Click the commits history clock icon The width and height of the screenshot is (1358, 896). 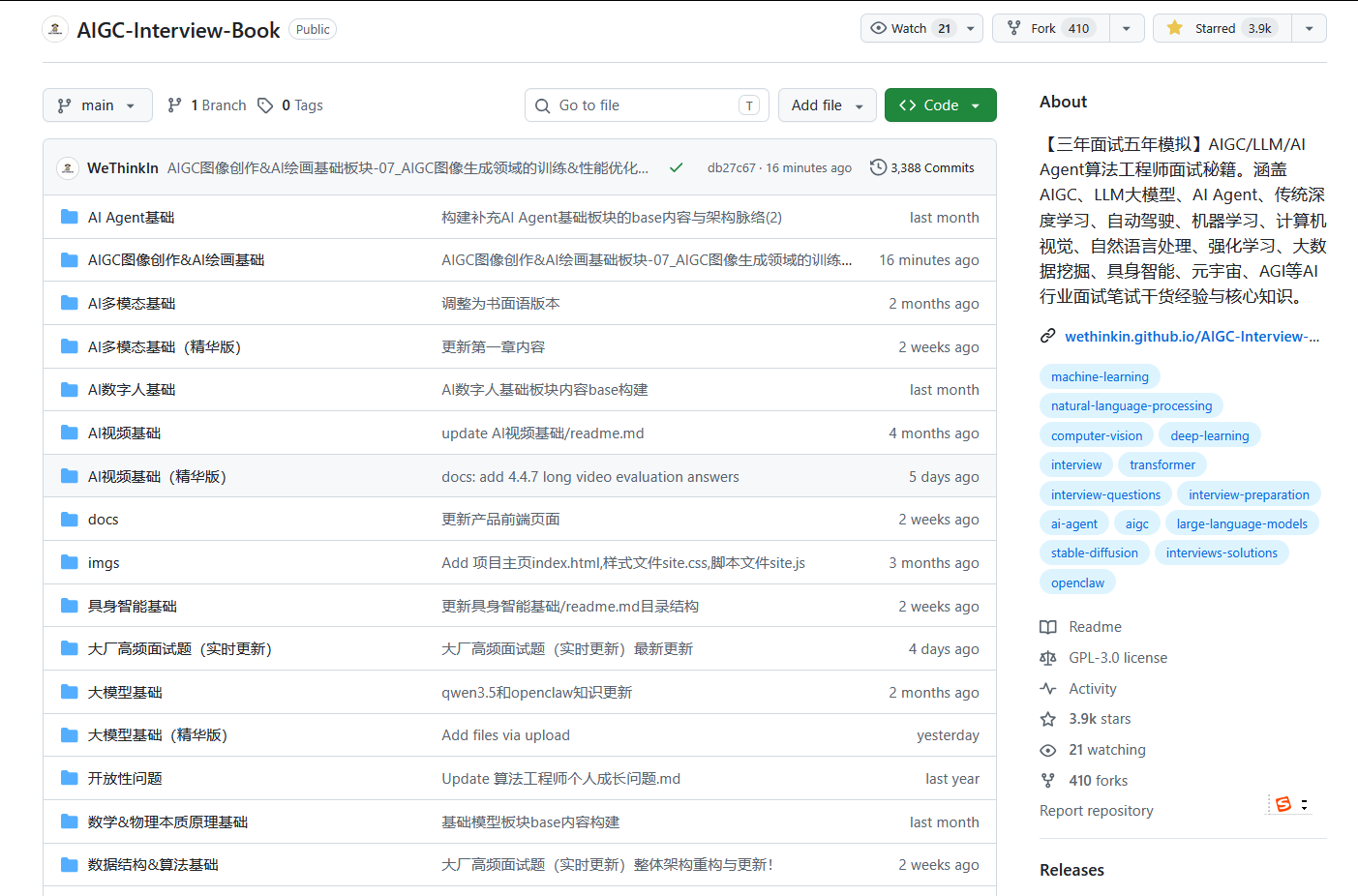click(x=878, y=167)
